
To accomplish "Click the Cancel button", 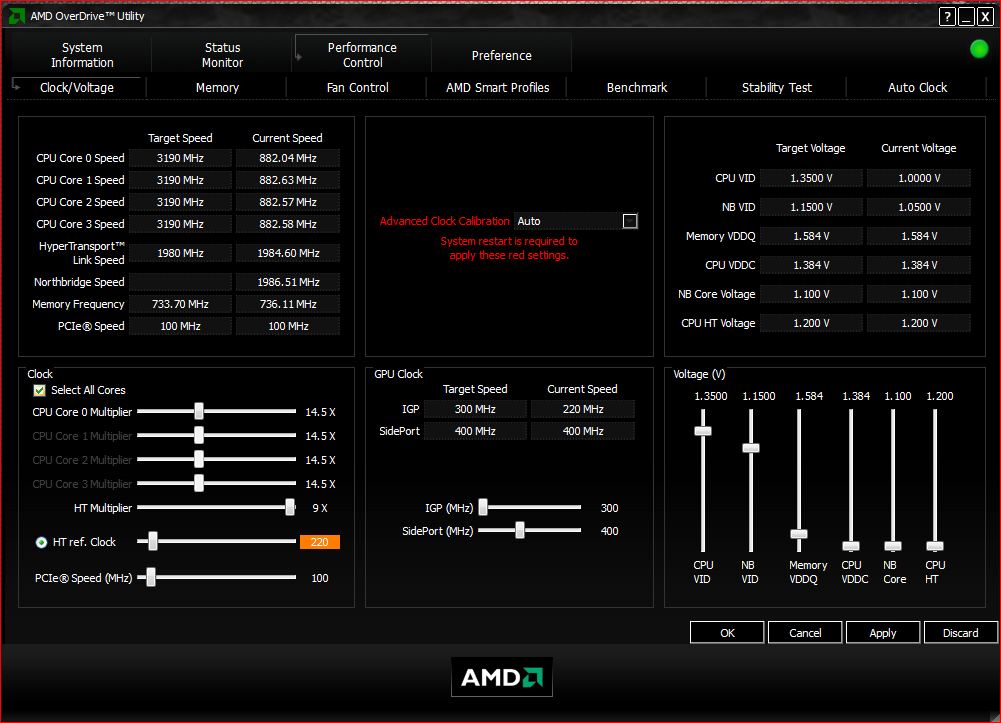I will (805, 633).
